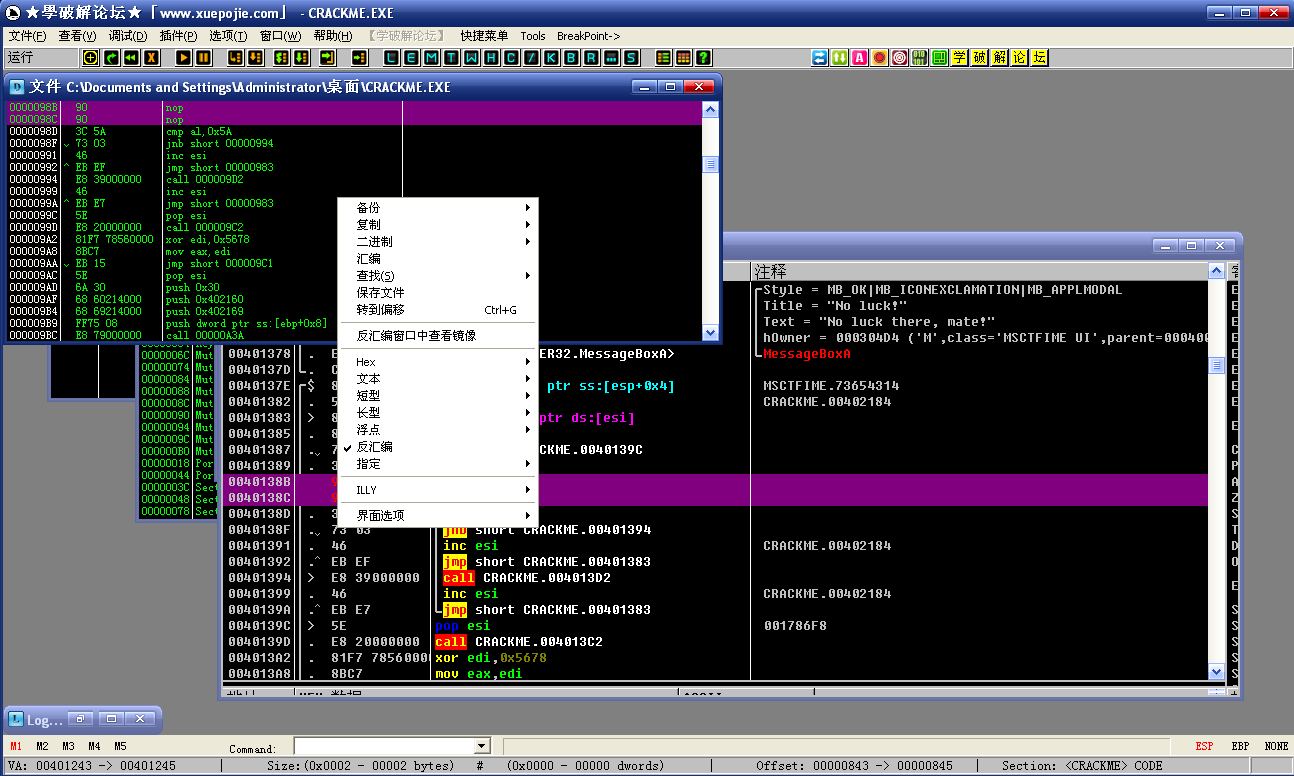The height and width of the screenshot is (776, 1294).
Task: Expand the 文本 submenu
Action: [438, 379]
